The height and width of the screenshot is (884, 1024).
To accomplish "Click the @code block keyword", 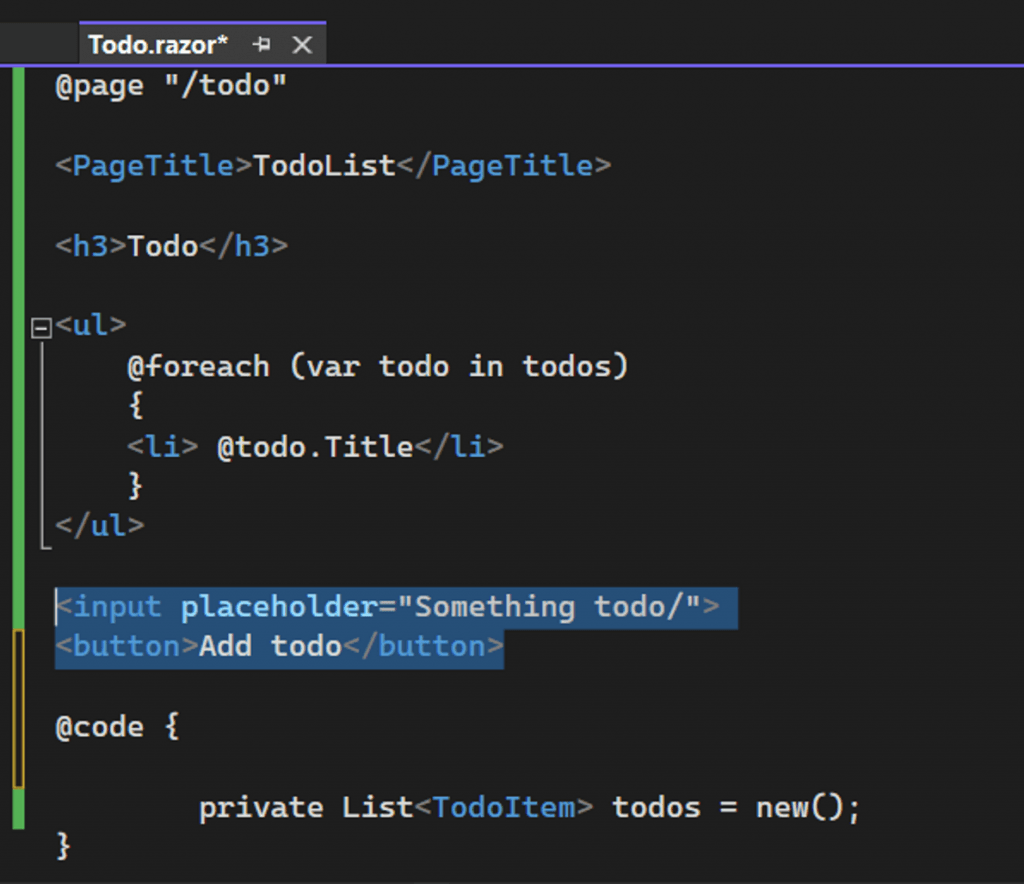I will [x=100, y=727].
